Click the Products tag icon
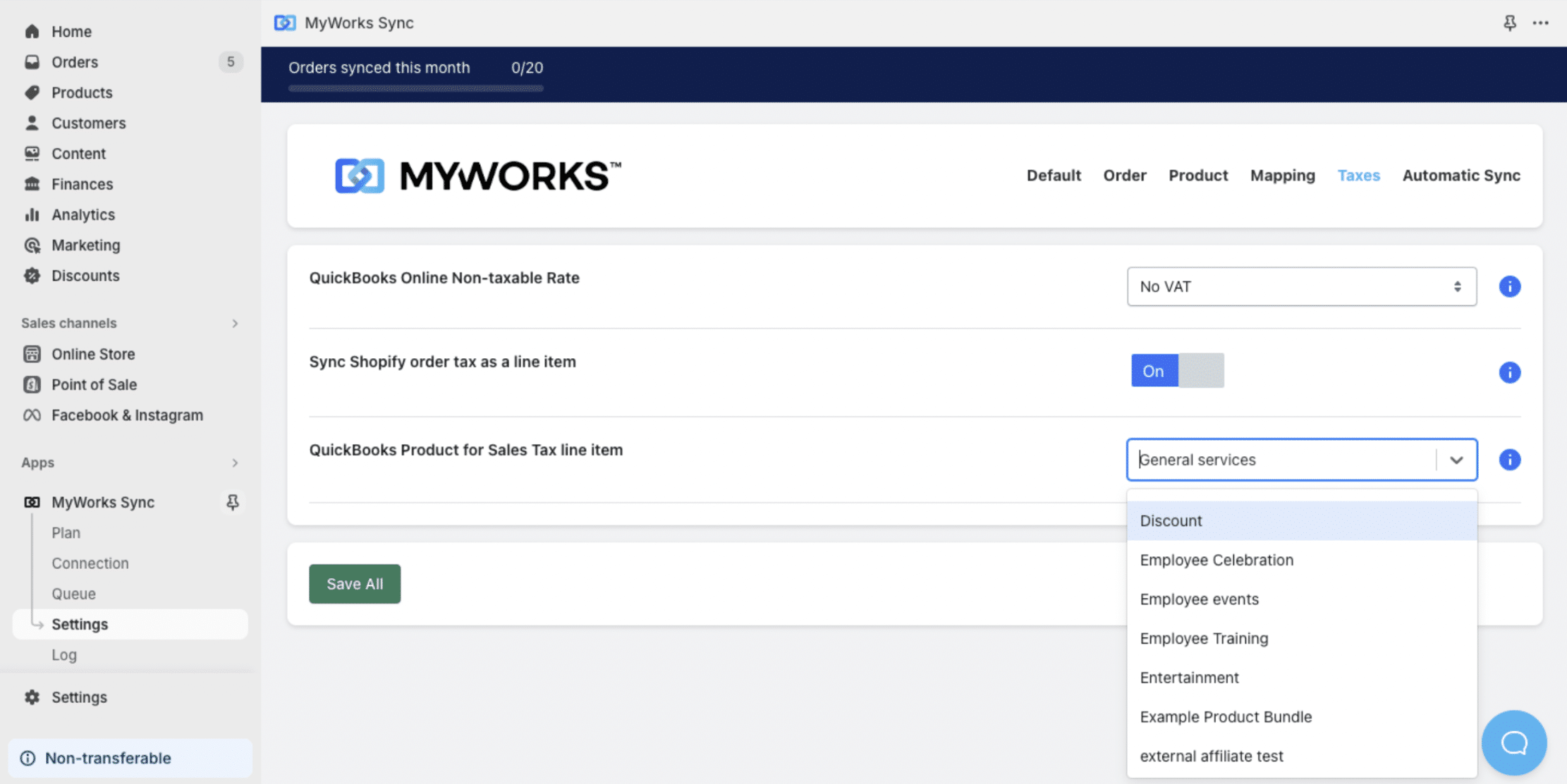Viewport: 1567px width, 784px height. coord(32,92)
